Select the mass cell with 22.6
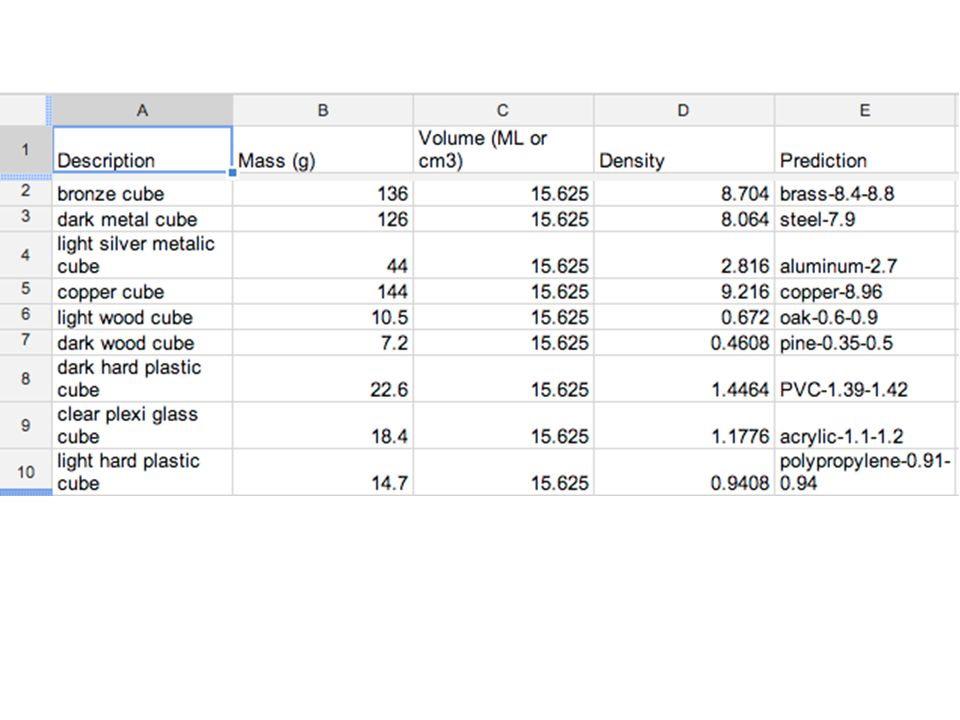The image size is (960, 720). [323, 378]
